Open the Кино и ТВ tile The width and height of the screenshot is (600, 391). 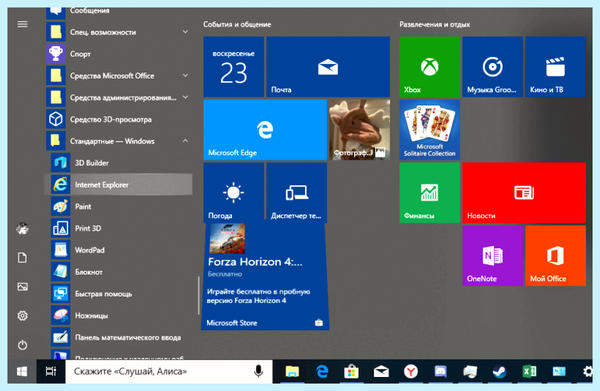click(555, 67)
